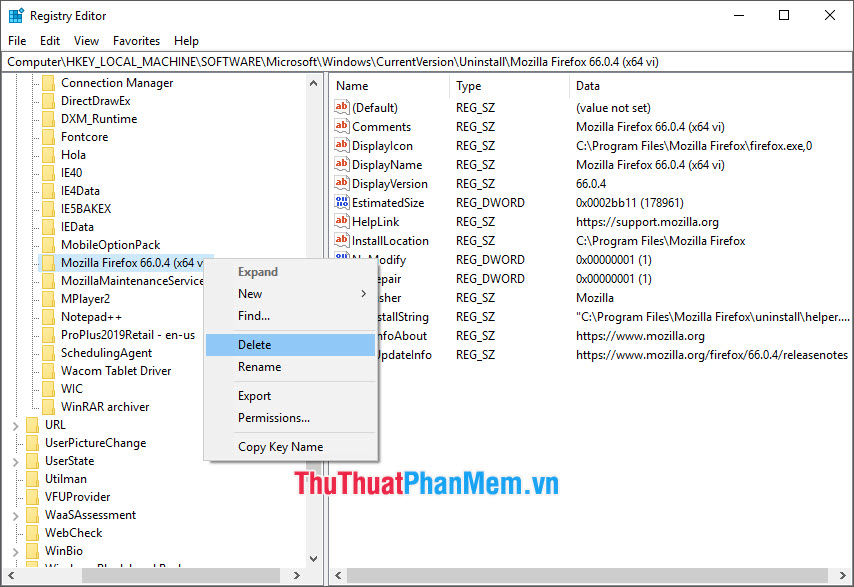Click the folder icon of MozillaMaintenanceService key

[x=48, y=280]
